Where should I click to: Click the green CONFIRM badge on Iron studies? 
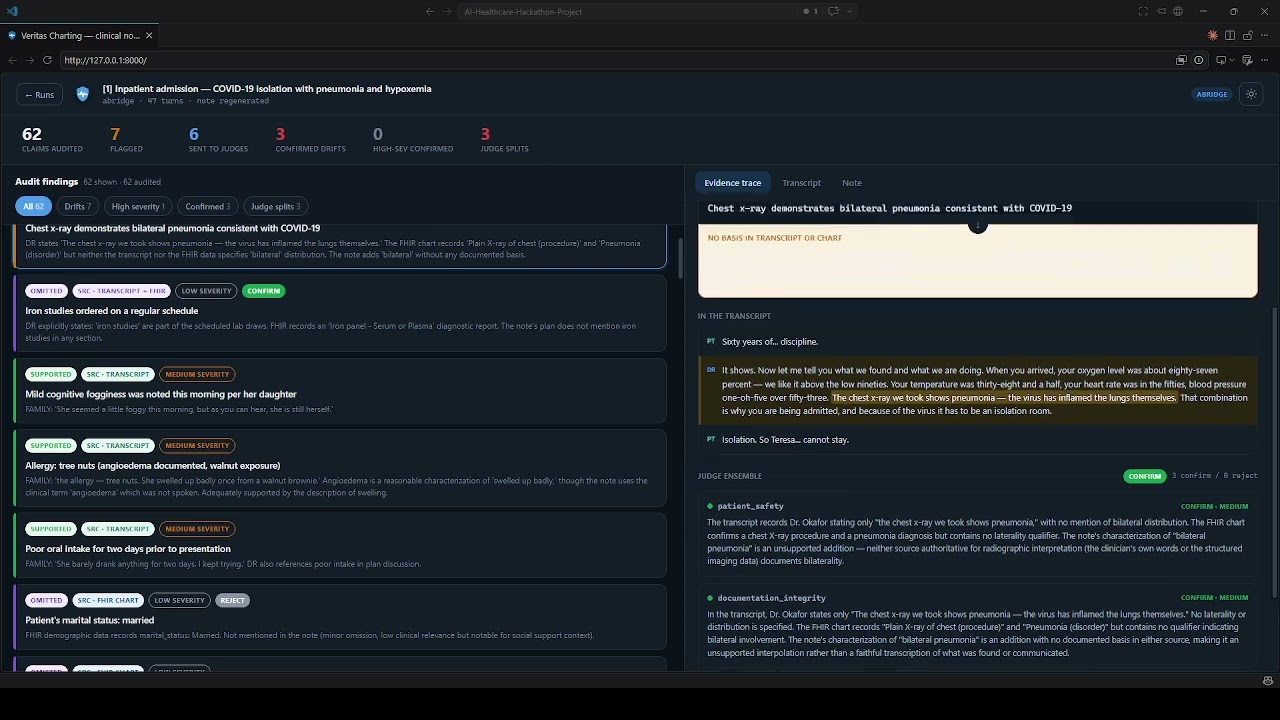tap(263, 291)
